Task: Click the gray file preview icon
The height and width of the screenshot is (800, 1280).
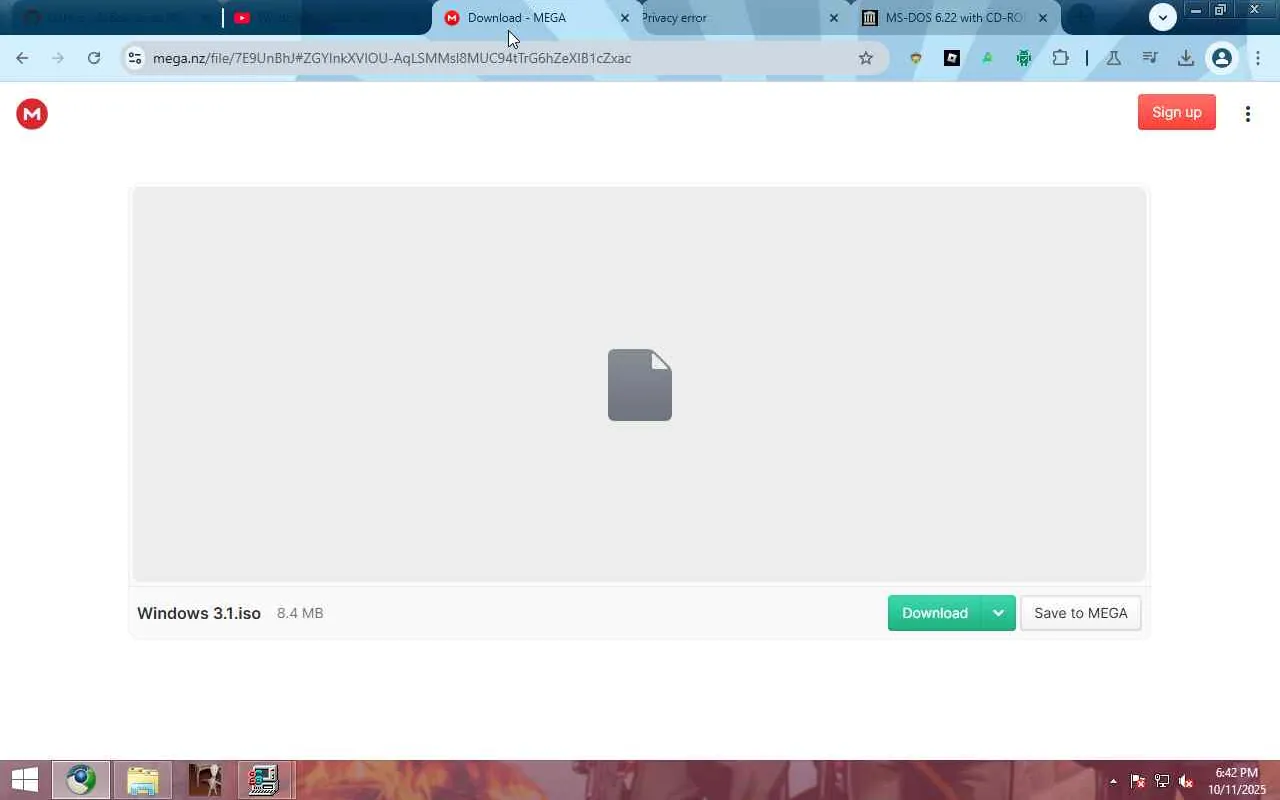Action: [640, 385]
